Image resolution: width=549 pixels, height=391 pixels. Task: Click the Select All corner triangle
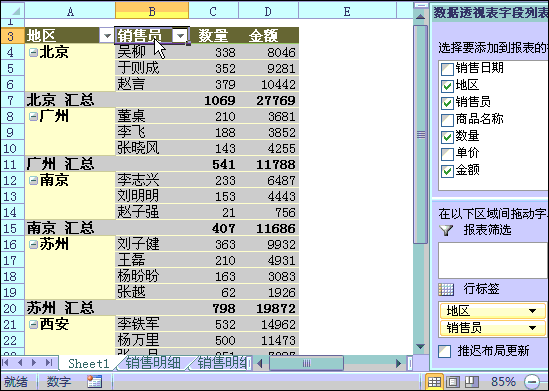tap(13, 11)
